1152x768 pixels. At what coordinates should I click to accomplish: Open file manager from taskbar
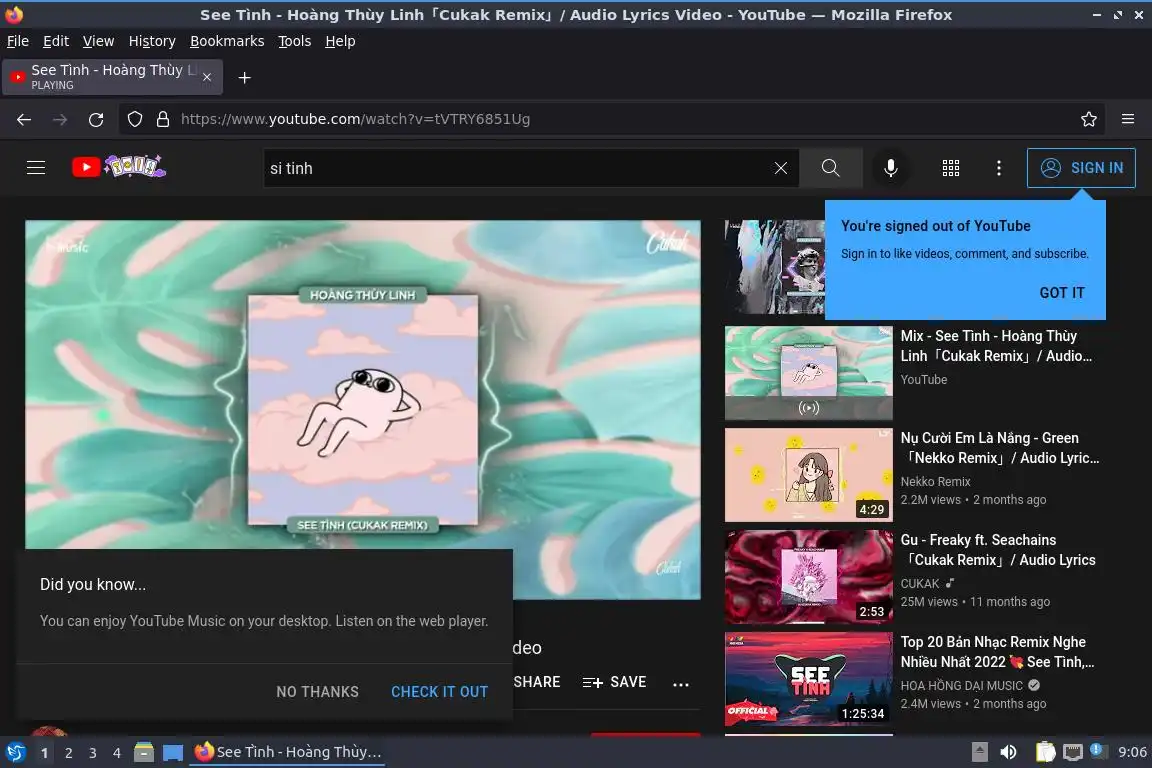tap(144, 753)
